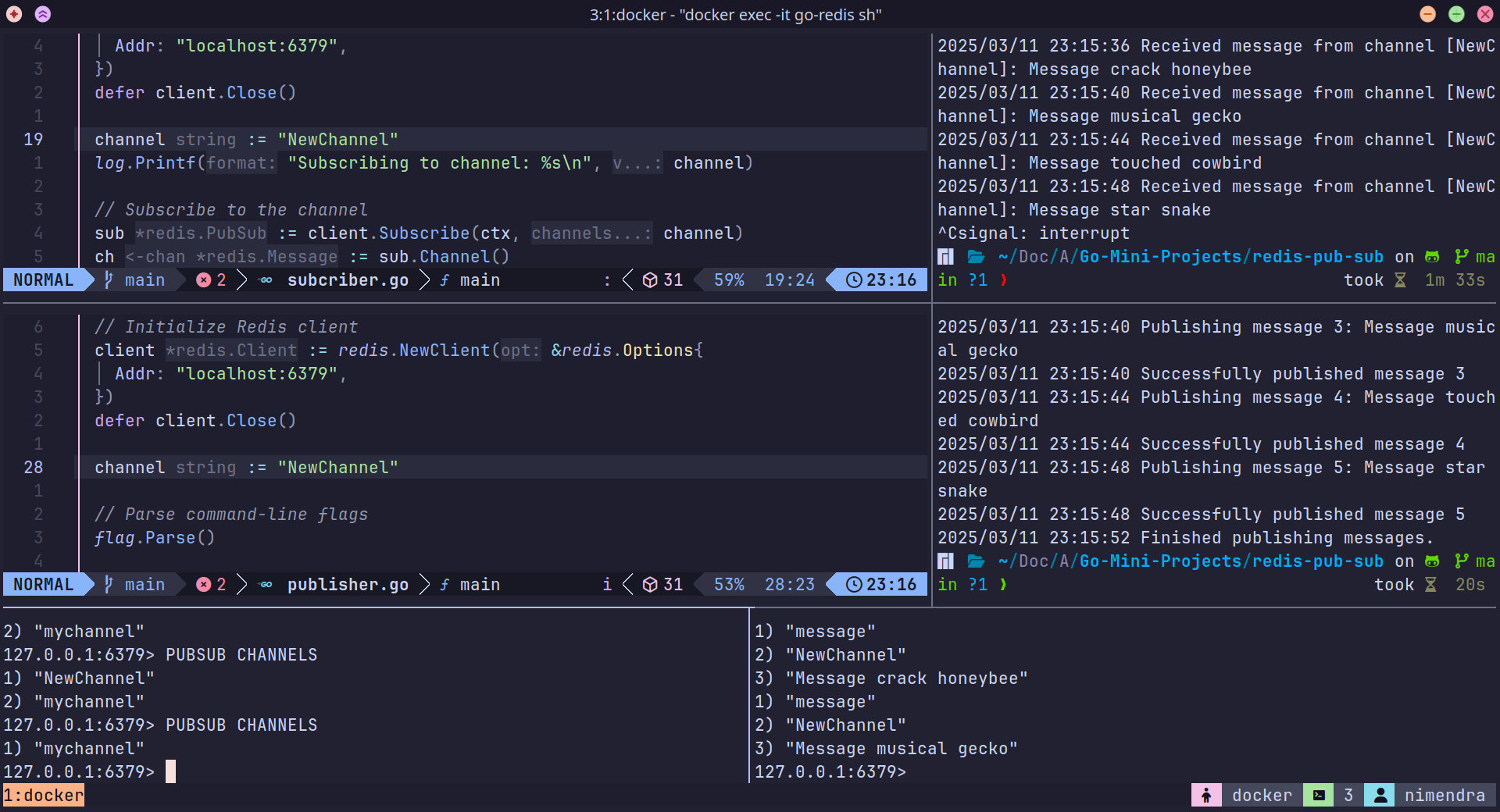The width and height of the screenshot is (1500, 812).
Task: Click the 19:24 cursor position indicator
Action: 789,280
